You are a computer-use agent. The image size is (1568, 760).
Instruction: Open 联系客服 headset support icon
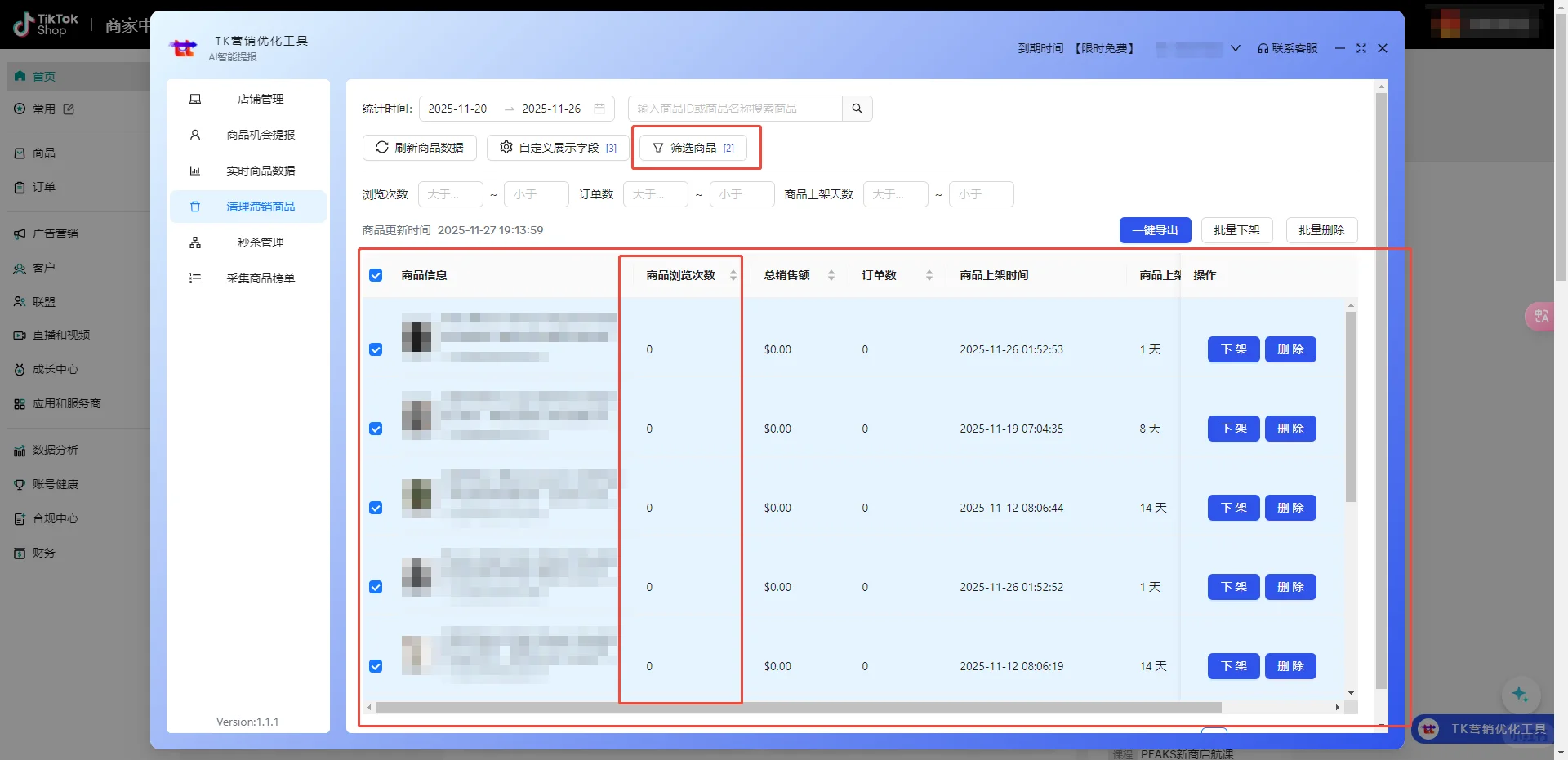click(x=1262, y=48)
